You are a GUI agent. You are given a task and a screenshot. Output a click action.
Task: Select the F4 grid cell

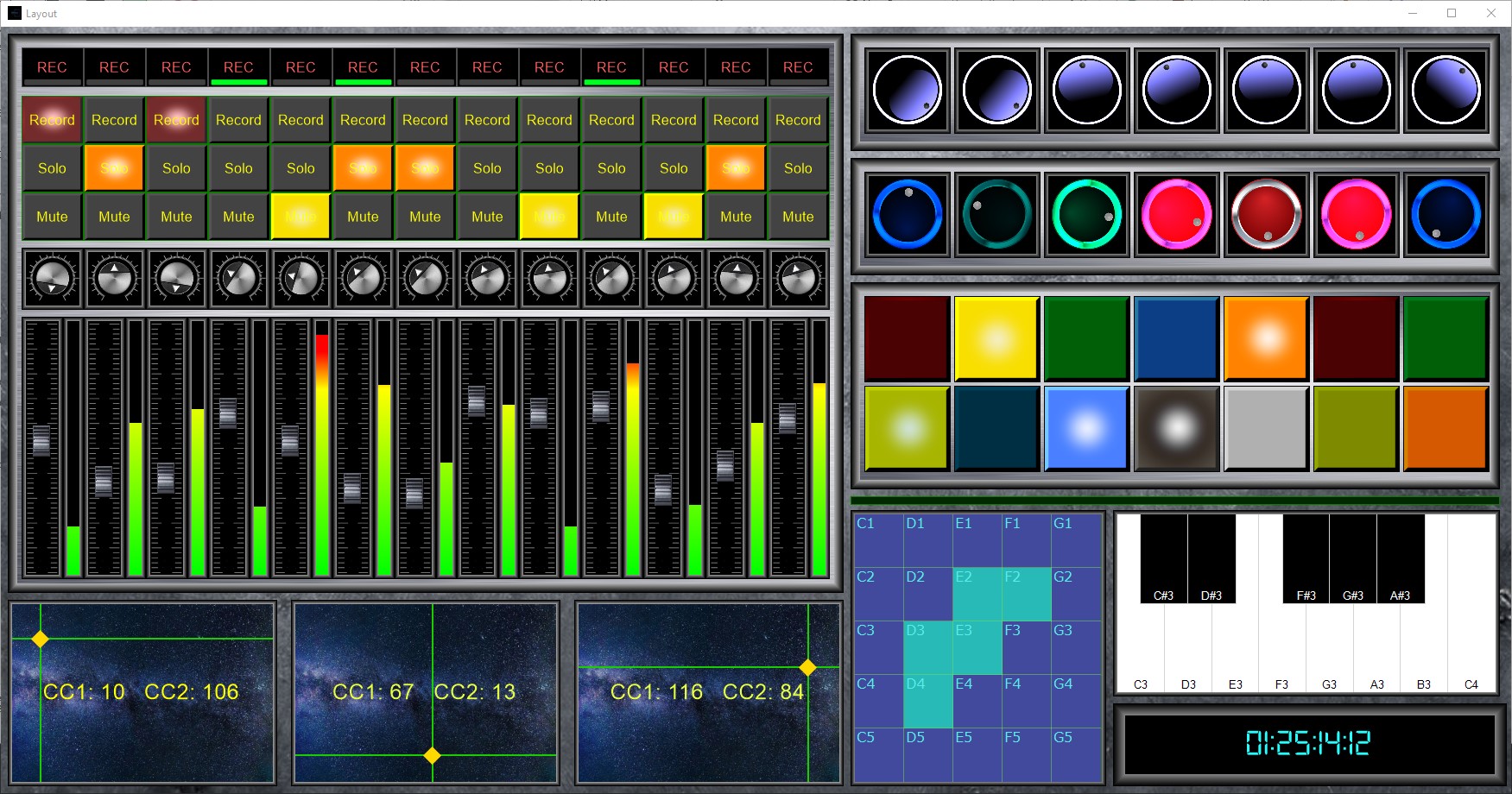click(x=1027, y=701)
